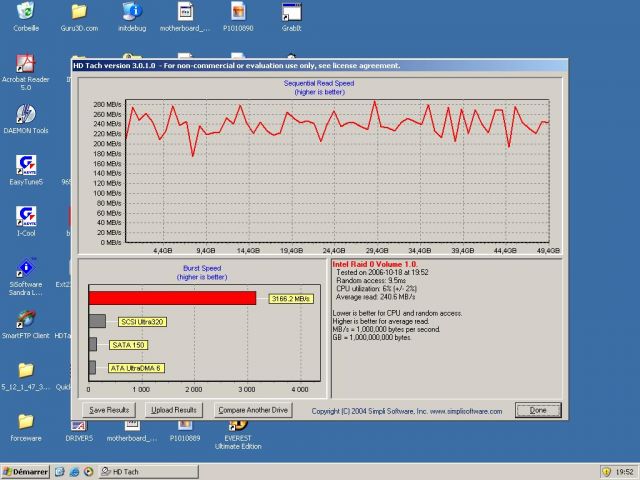Click the SATA 150 label

(x=128, y=345)
